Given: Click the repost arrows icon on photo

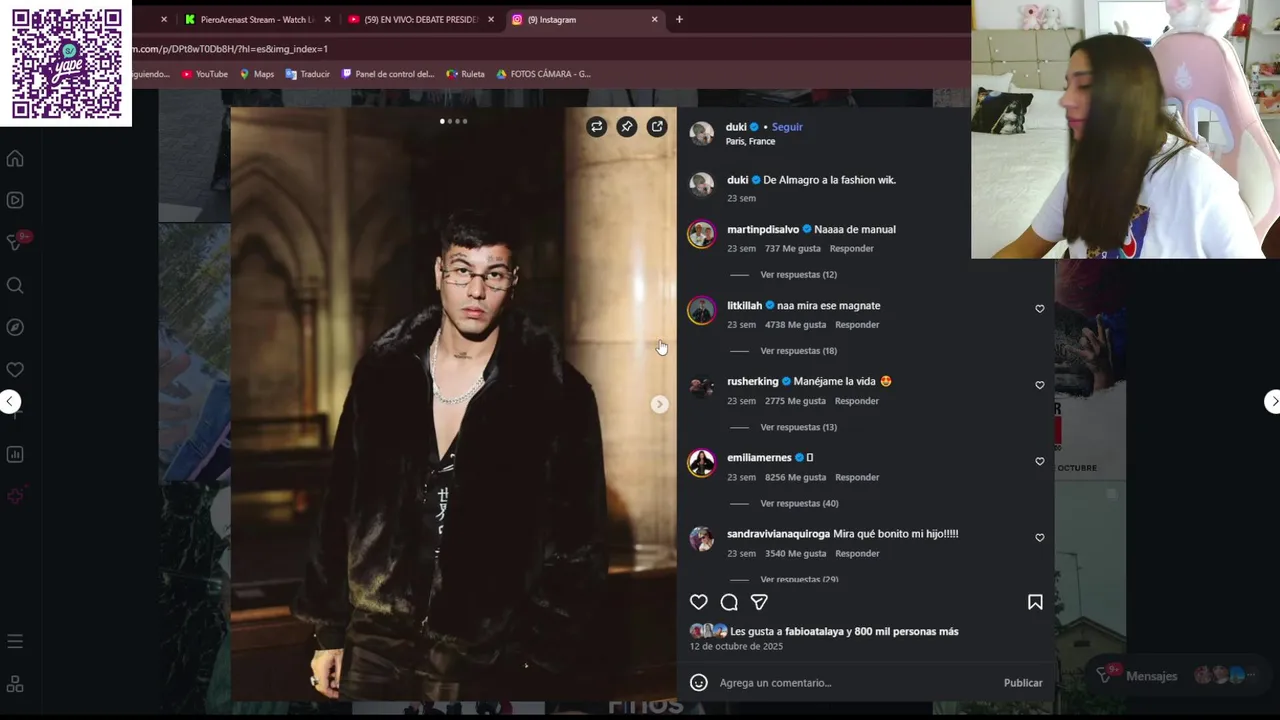Looking at the screenshot, I should coord(596,127).
